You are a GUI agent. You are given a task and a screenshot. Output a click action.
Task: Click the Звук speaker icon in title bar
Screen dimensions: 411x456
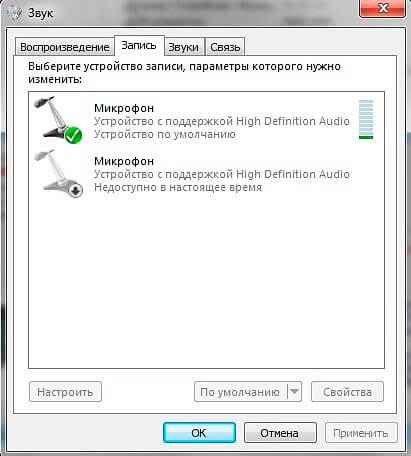(x=14, y=13)
